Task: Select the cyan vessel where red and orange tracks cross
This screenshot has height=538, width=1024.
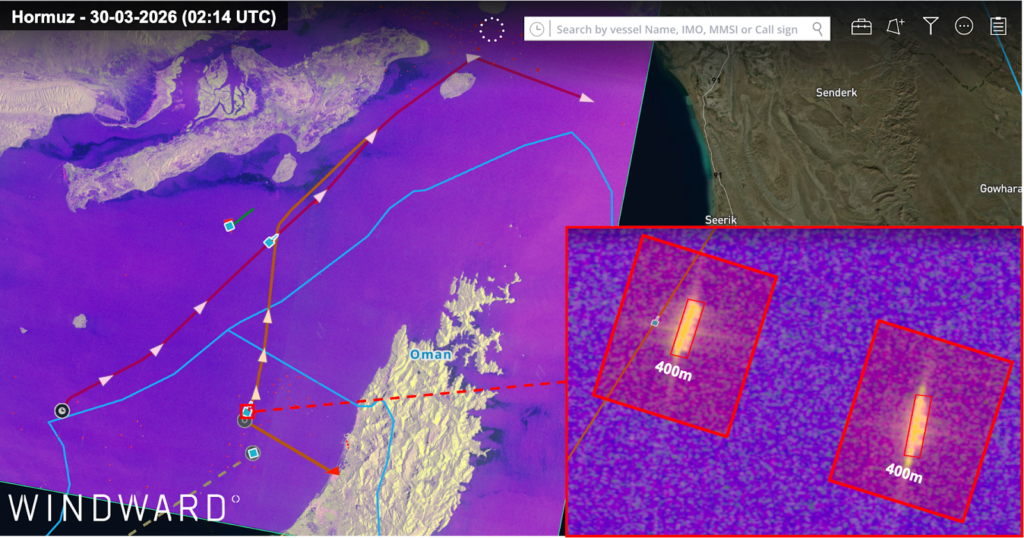Action: 269,242
